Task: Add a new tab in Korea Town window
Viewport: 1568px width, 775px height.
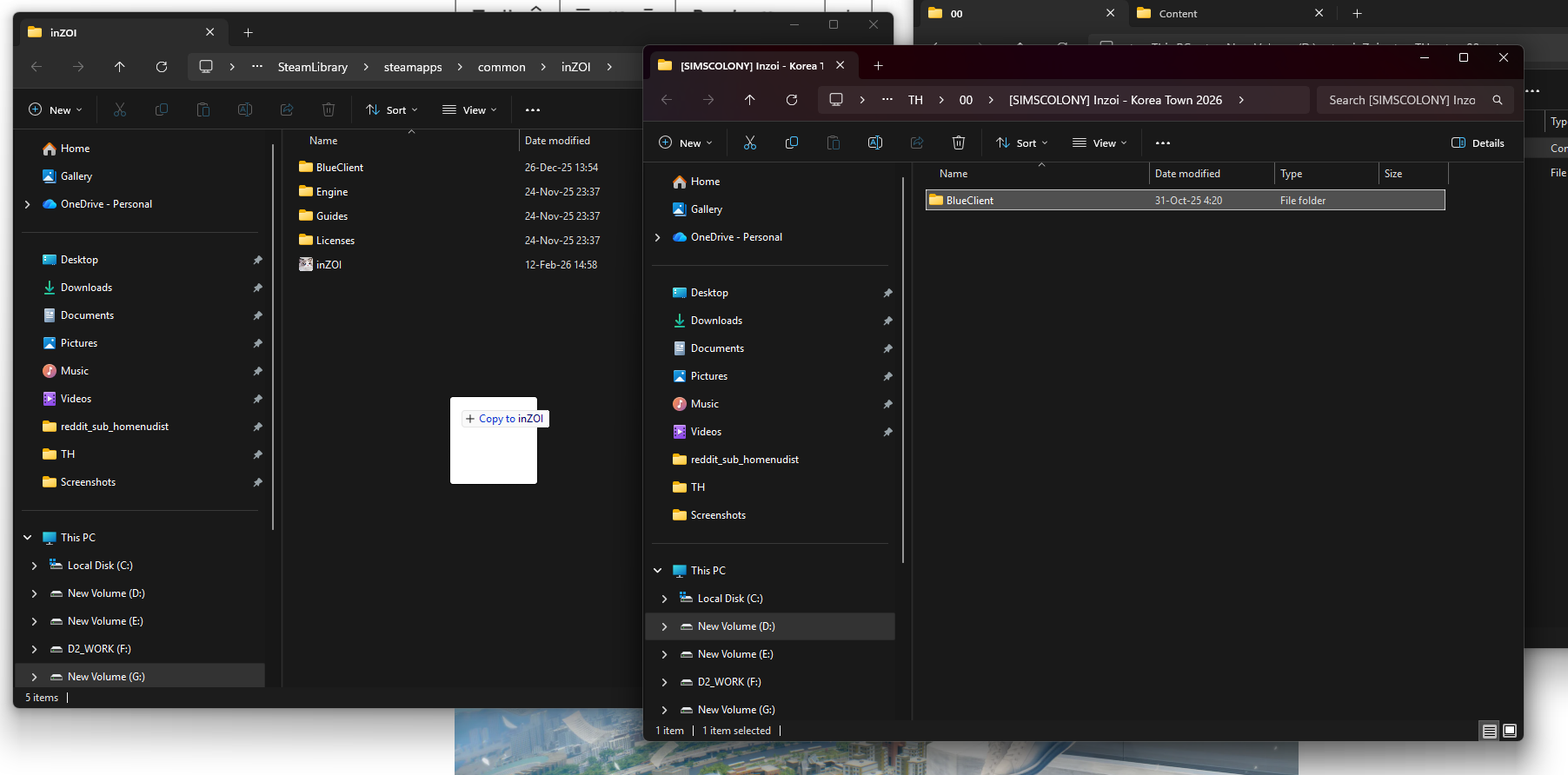Action: pyautogui.click(x=878, y=66)
